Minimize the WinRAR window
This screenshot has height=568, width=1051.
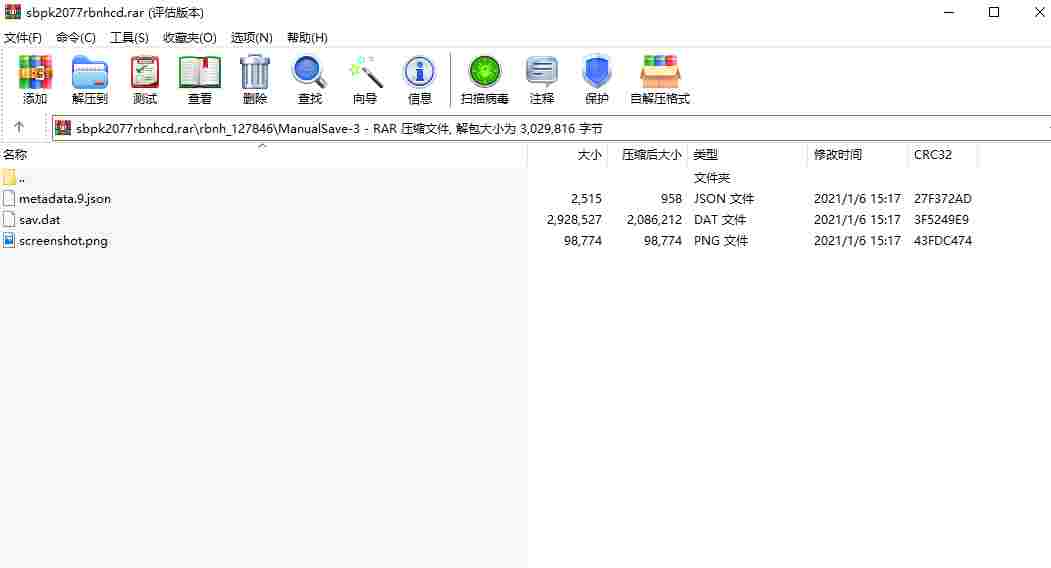point(948,12)
